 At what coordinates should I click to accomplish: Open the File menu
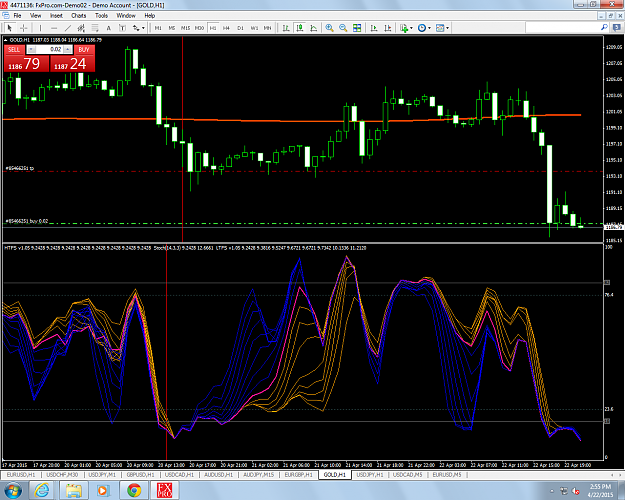[x=17, y=16]
